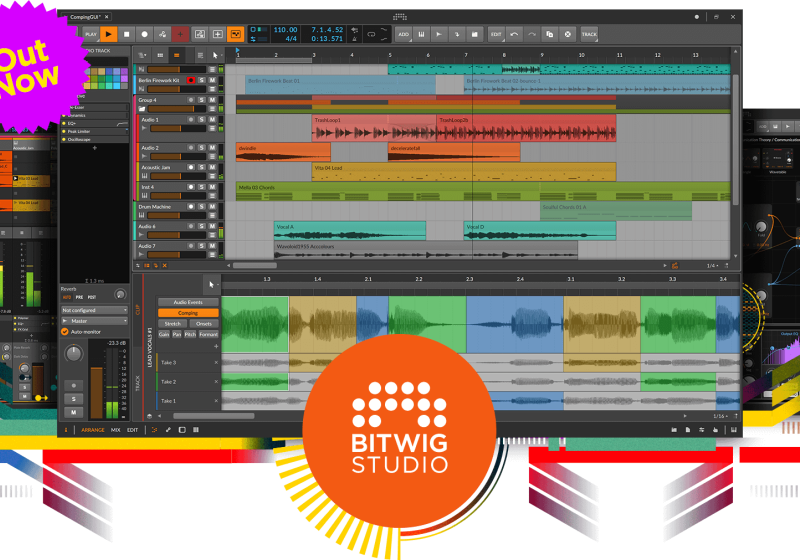Open the 1/4 grid resolution dropdown

pos(712,266)
